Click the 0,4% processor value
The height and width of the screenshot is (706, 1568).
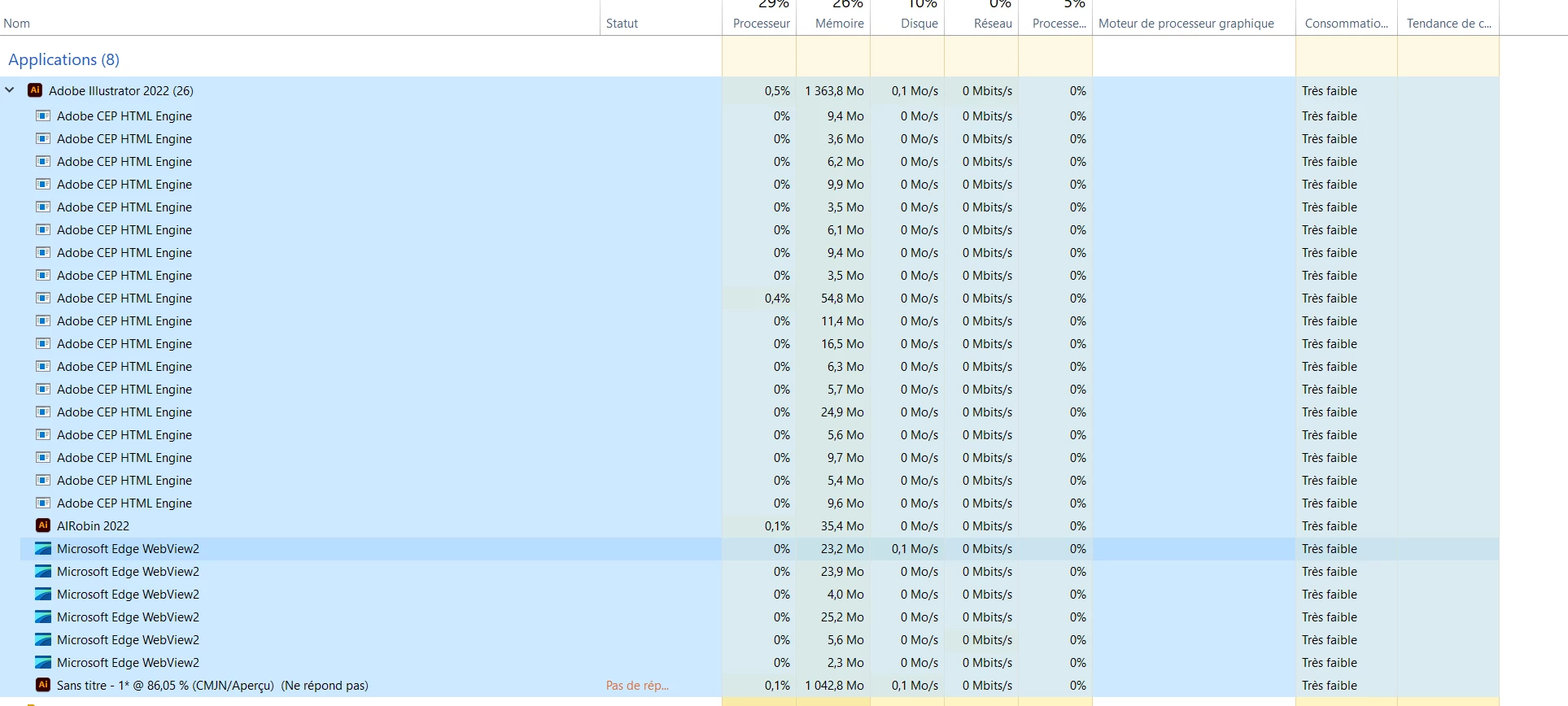click(x=777, y=298)
